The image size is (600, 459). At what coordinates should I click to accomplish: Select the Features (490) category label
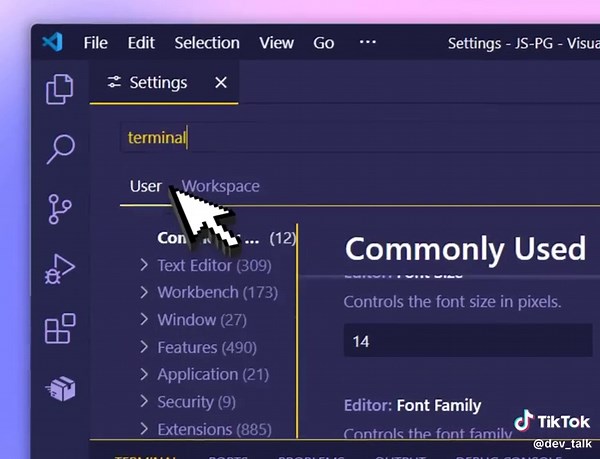[x=207, y=347]
